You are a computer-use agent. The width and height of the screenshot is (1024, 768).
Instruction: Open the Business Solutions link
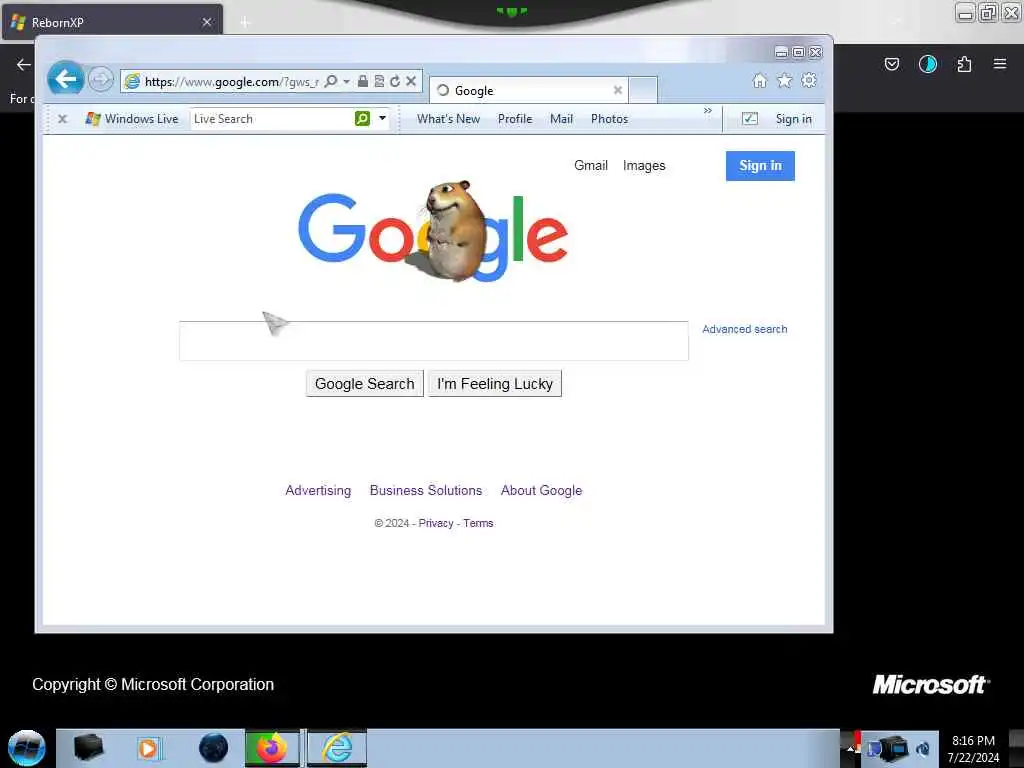(426, 490)
